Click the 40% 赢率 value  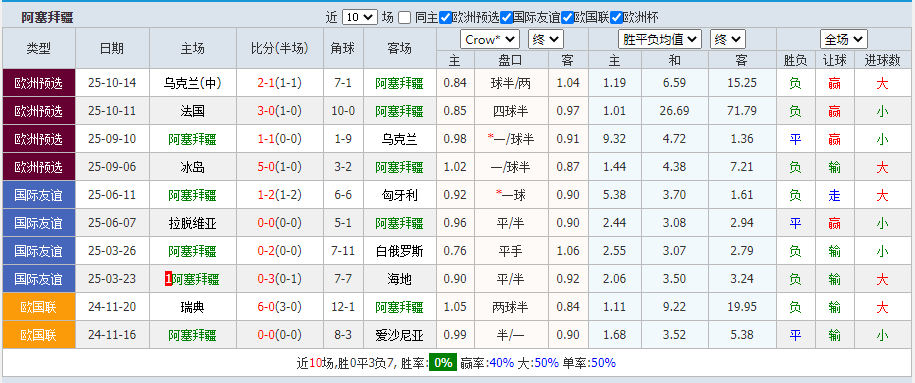[x=502, y=363]
